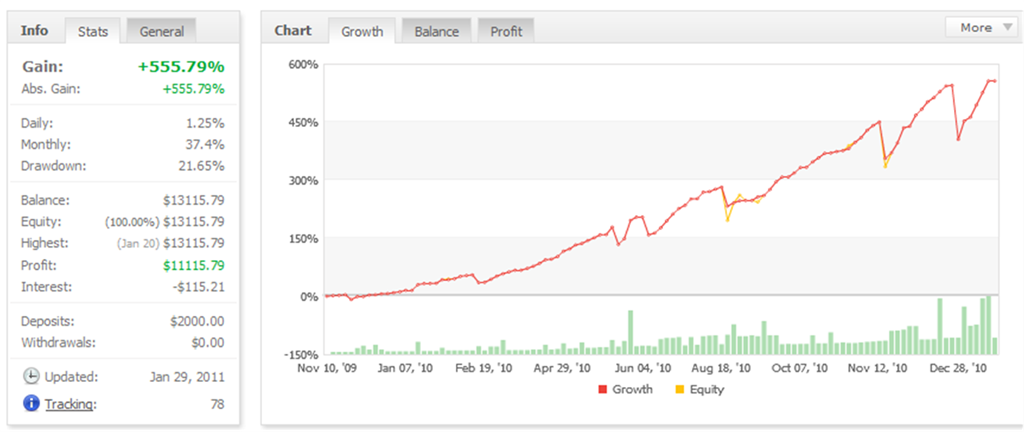This screenshot has height=432, width=1024.
Task: Click the Equity (100.00%) value
Action: (165, 222)
